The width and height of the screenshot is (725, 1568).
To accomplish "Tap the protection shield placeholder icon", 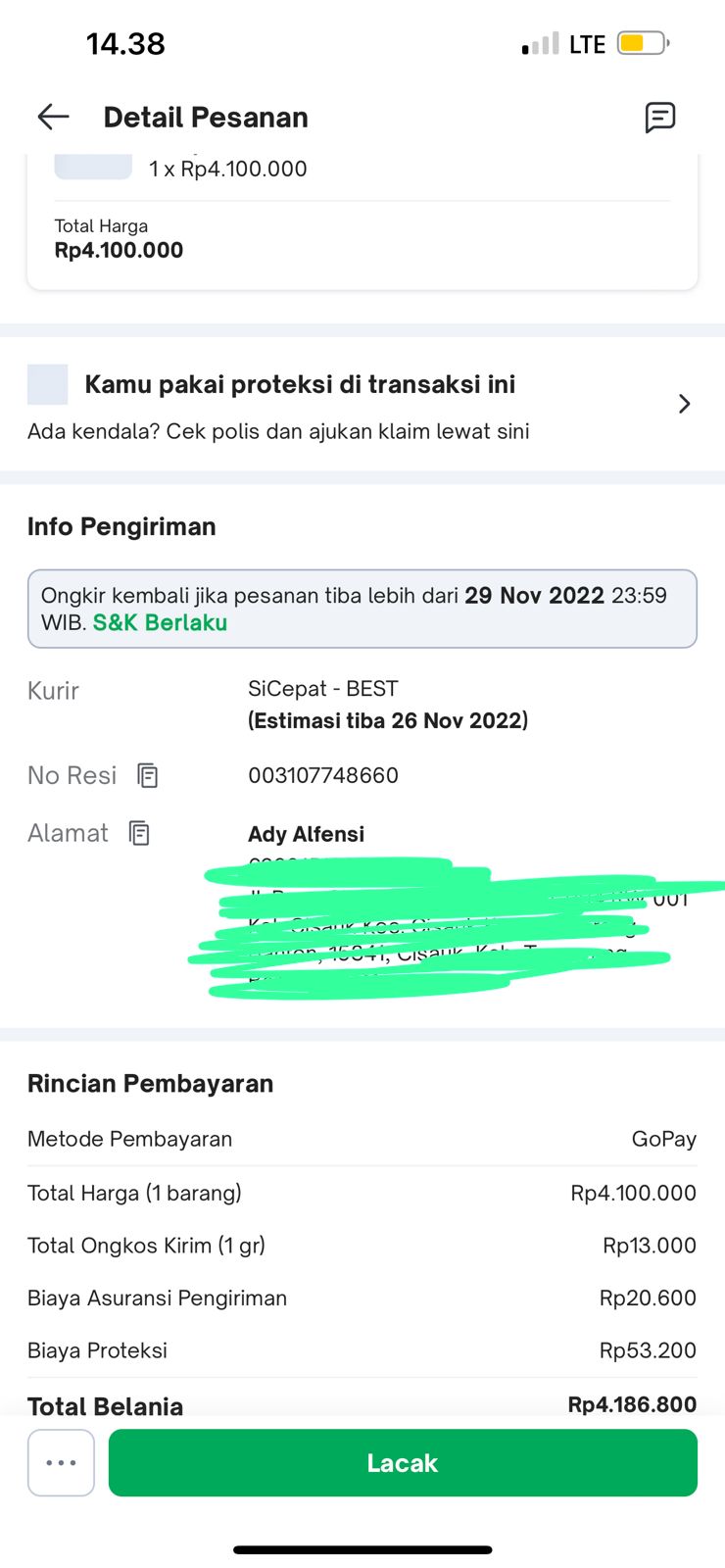I will pos(48,384).
